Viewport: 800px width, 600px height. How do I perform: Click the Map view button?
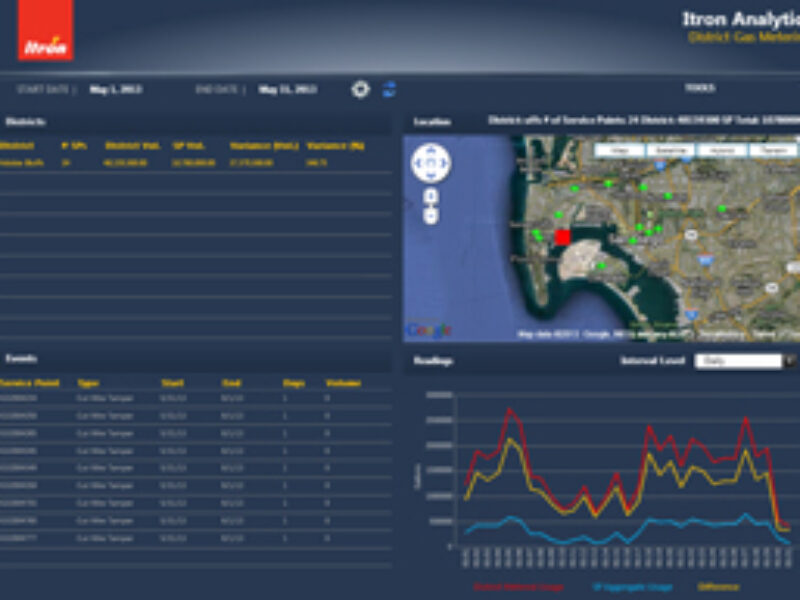tap(618, 147)
